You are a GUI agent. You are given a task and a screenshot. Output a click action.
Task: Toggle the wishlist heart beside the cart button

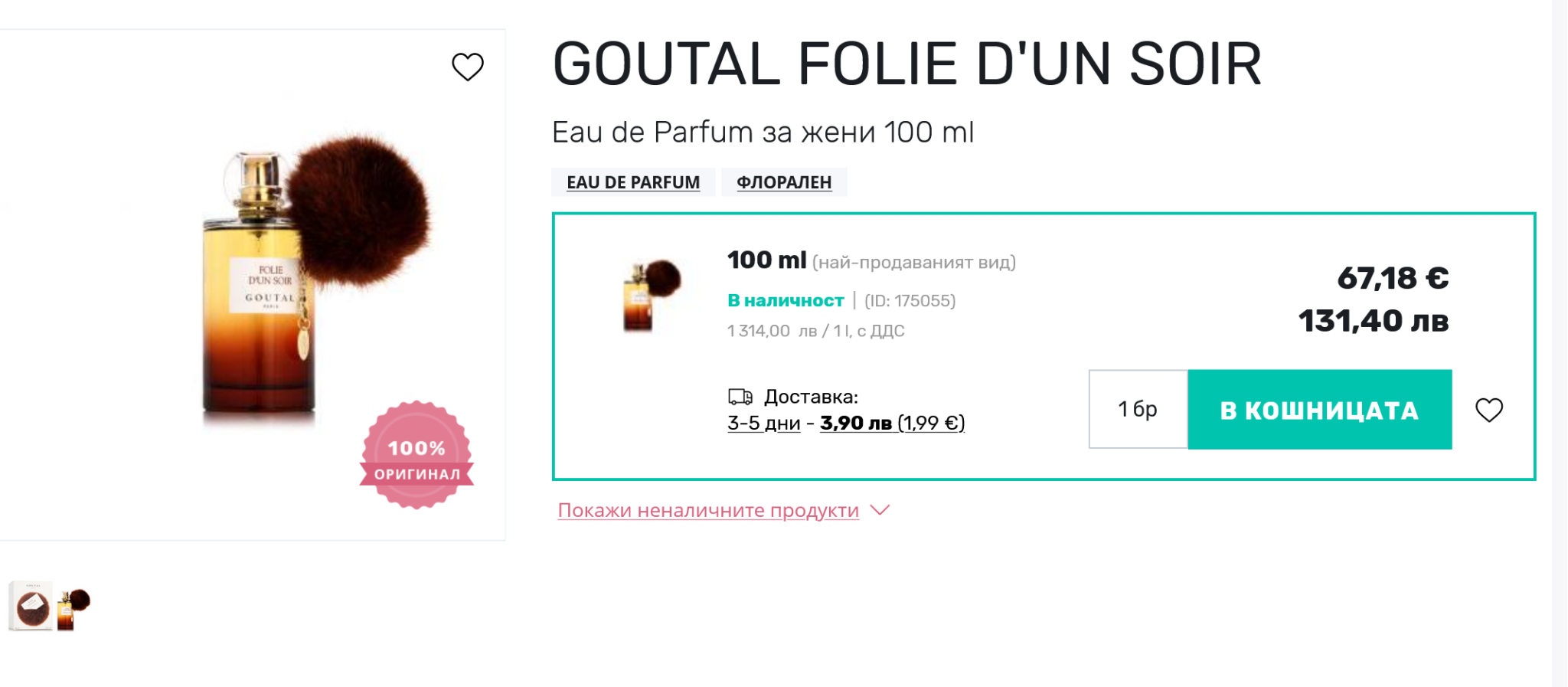(1488, 410)
